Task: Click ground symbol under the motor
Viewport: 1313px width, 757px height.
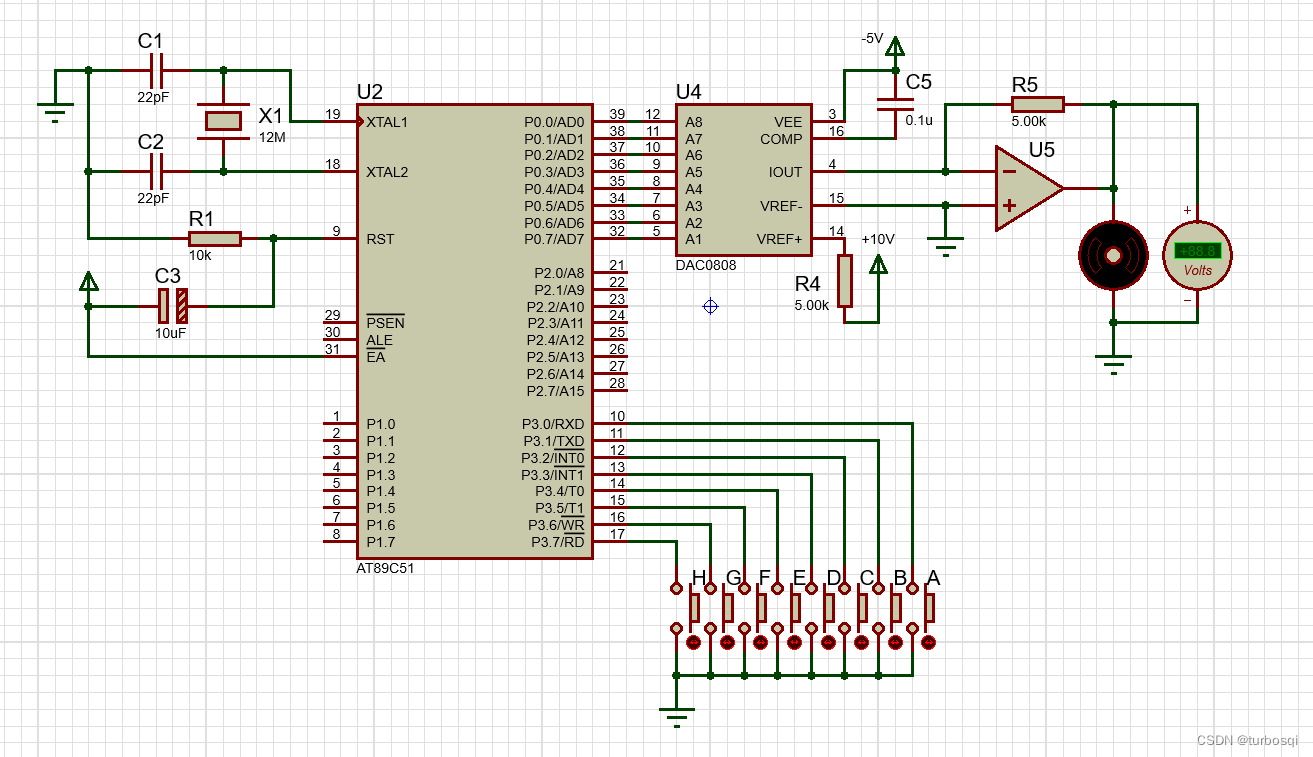Action: coord(1114,366)
